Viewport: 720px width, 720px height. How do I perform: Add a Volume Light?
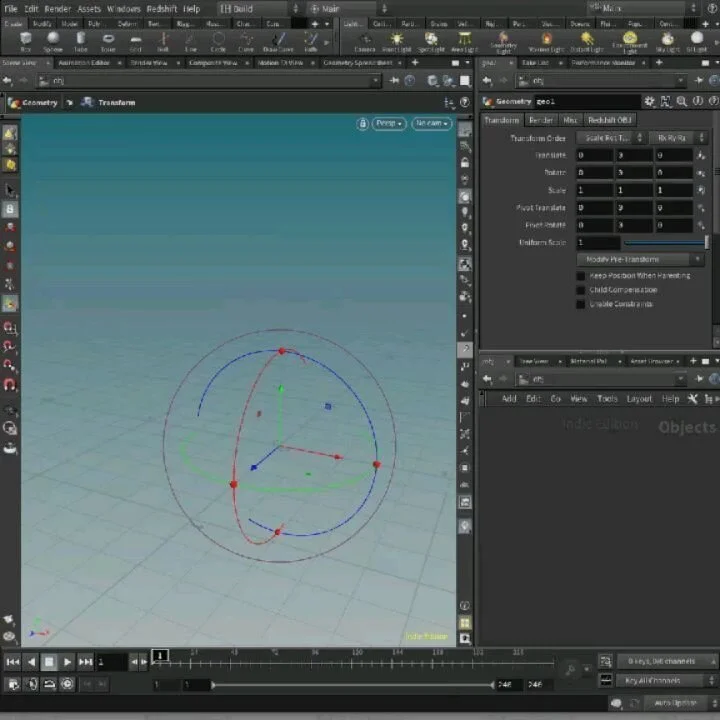(546, 41)
